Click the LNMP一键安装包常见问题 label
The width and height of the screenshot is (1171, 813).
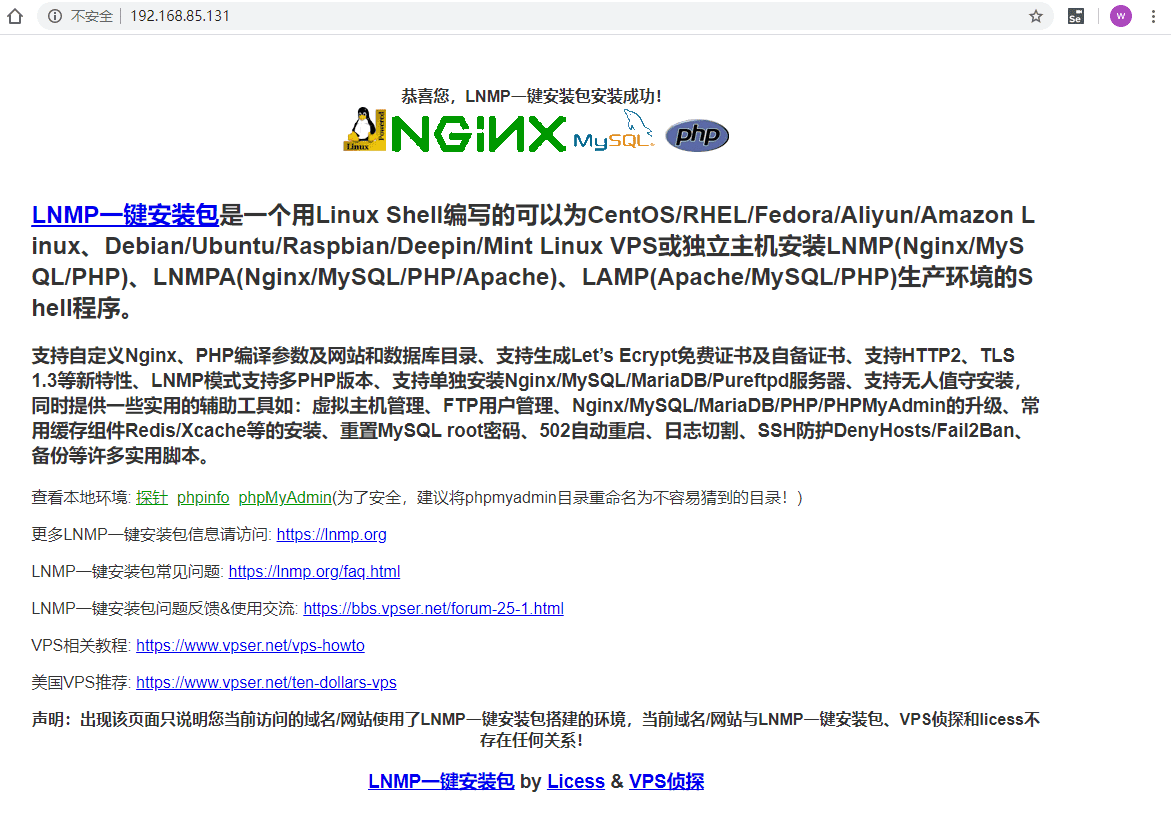(x=128, y=571)
